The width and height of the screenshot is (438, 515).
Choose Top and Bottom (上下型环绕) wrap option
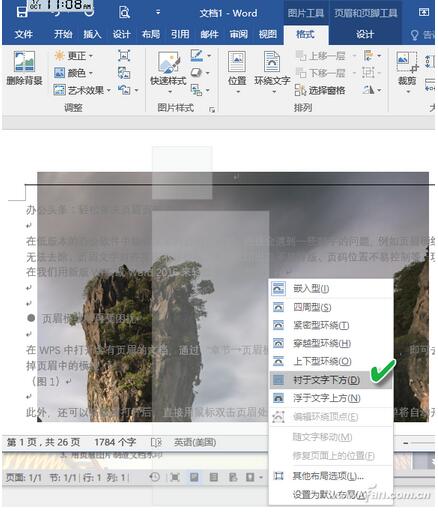(331, 361)
